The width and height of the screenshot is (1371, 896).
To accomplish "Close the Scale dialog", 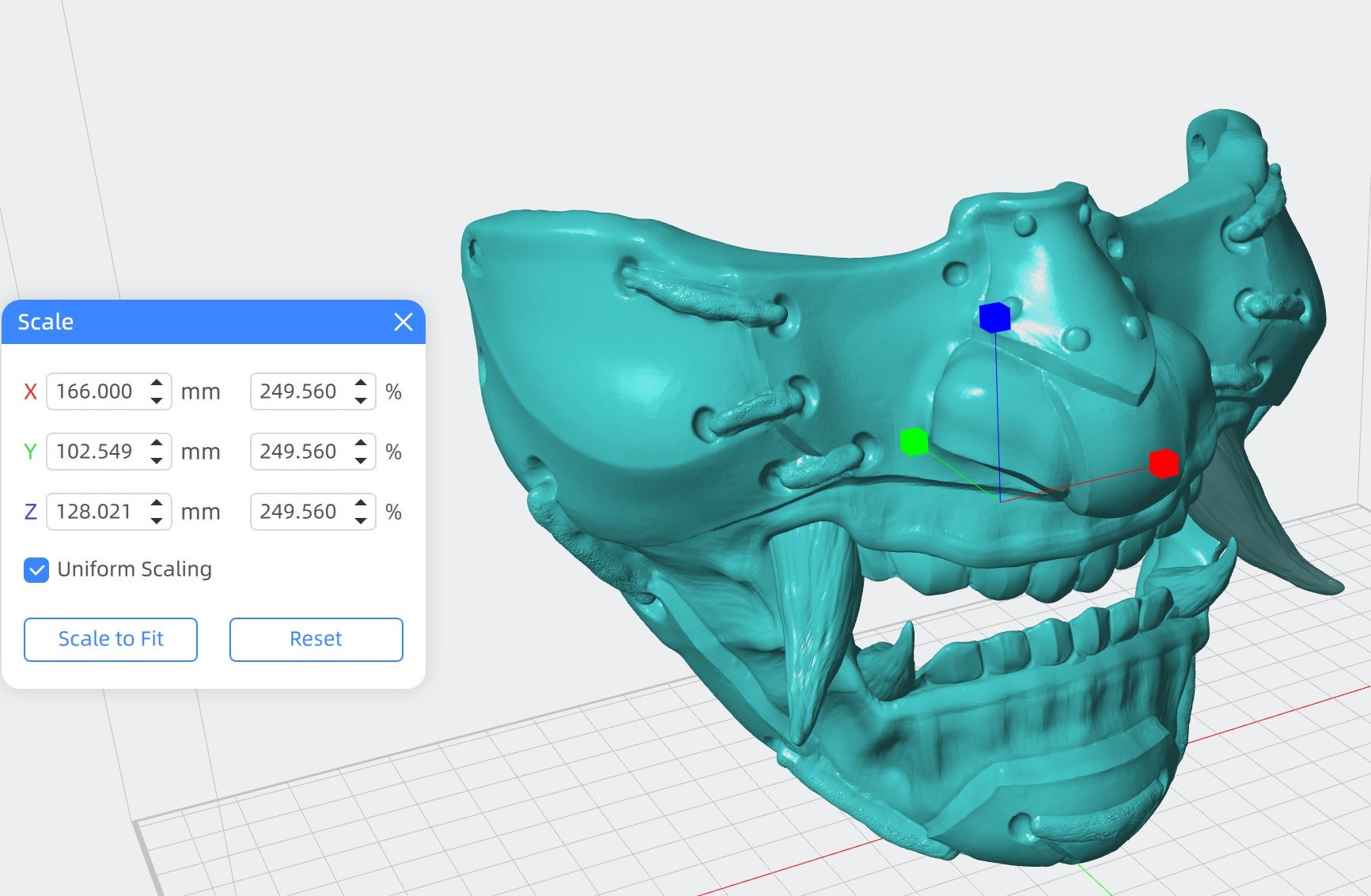I will point(404,321).
